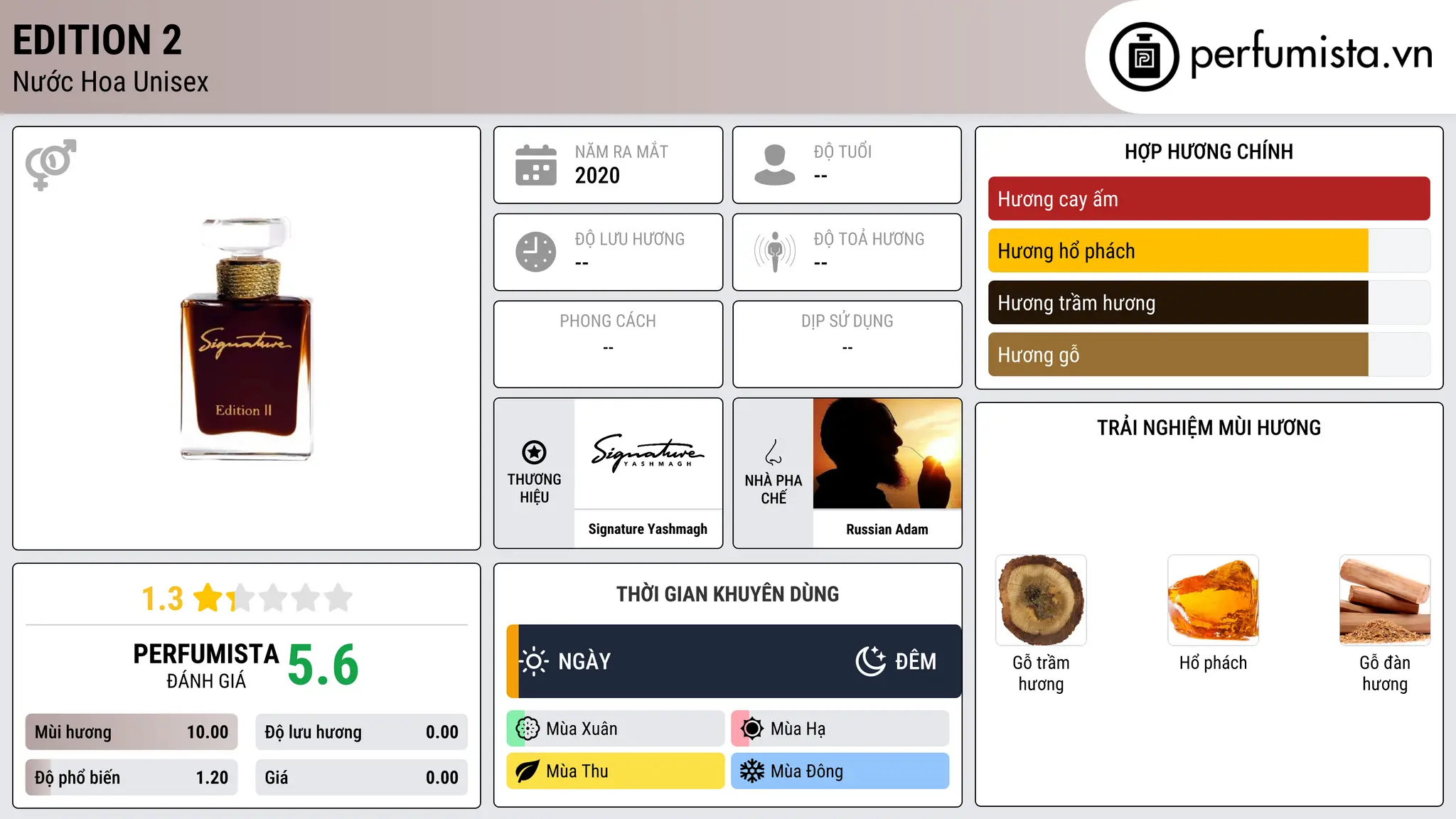
Task: Click the last grey rating star
Action: 338,598
